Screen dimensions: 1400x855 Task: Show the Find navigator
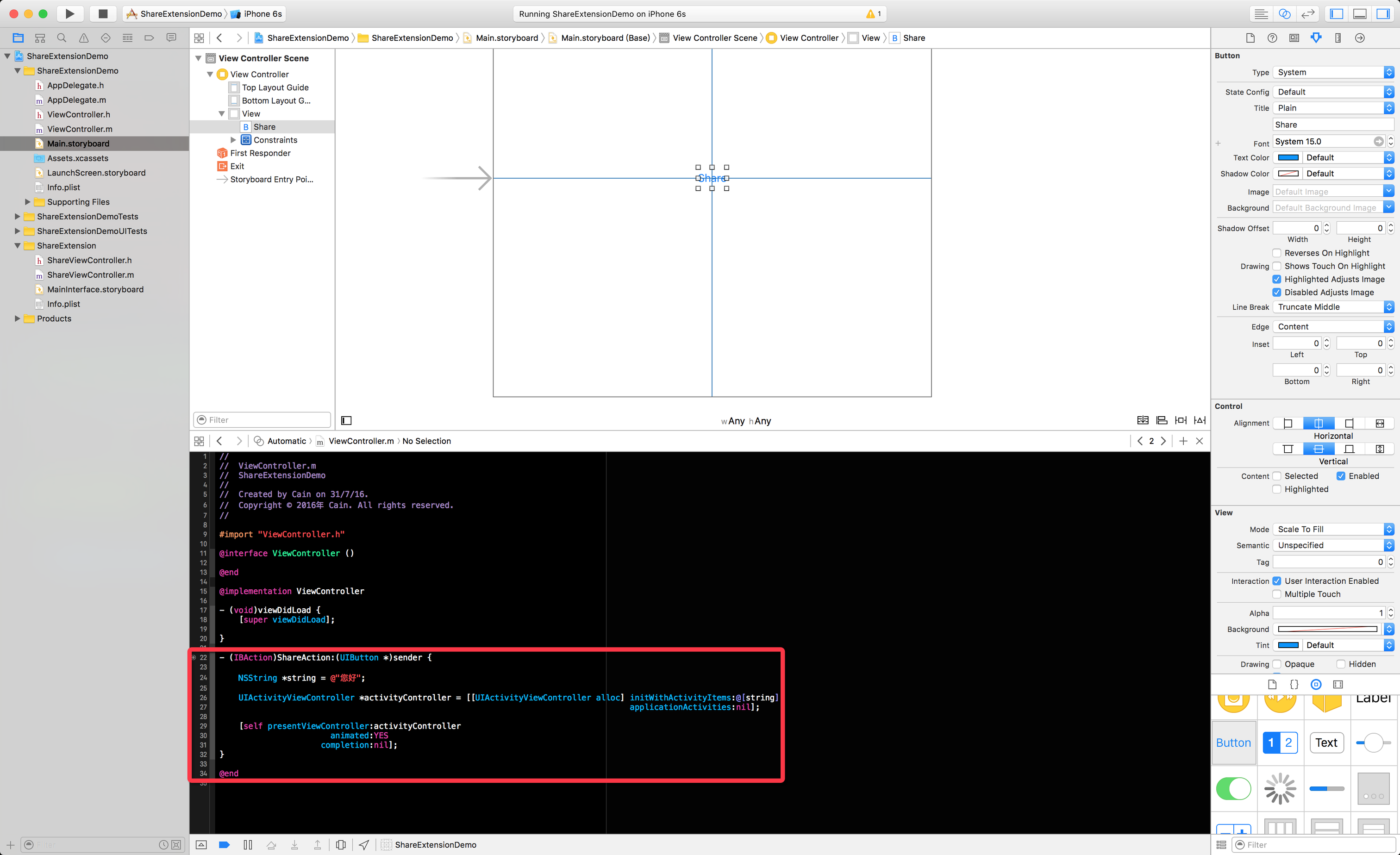62,38
